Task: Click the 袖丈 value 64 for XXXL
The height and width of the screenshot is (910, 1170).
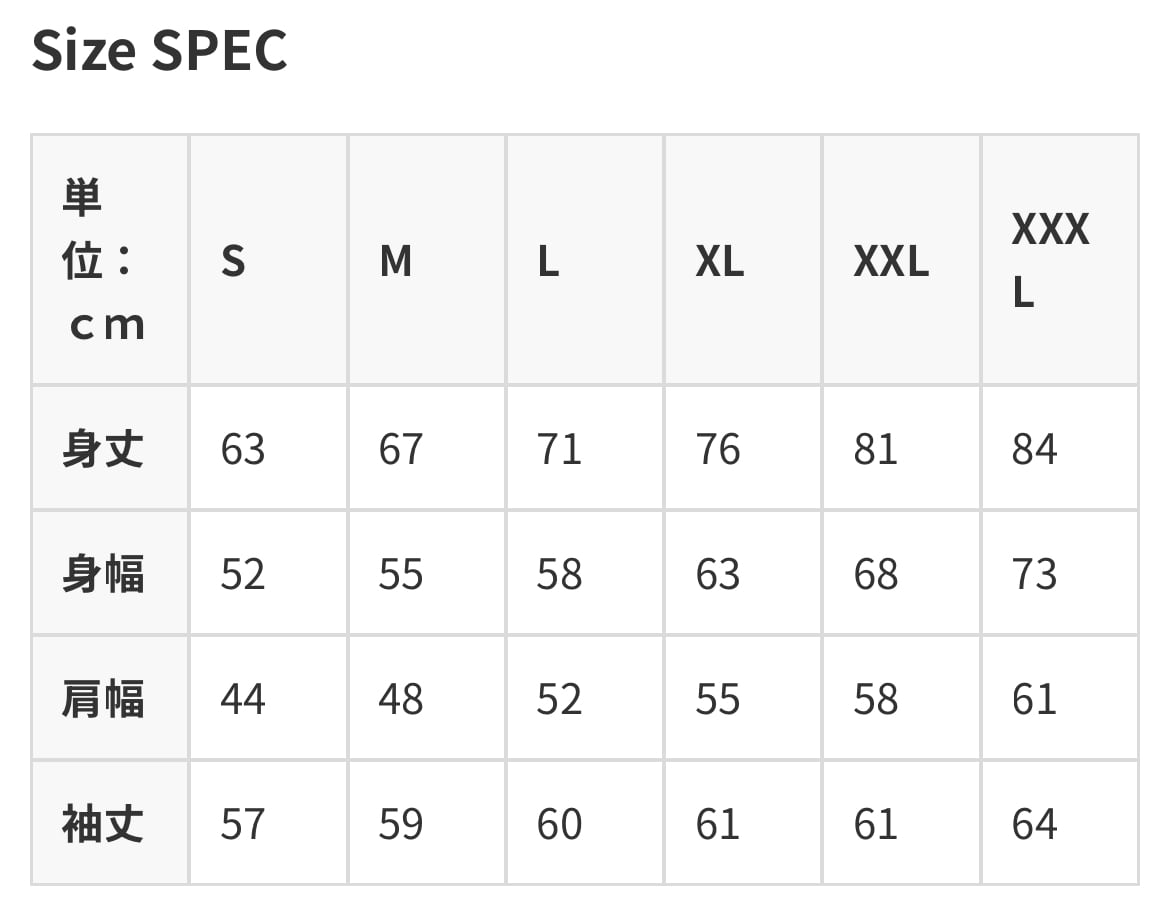Action: 1034,824
